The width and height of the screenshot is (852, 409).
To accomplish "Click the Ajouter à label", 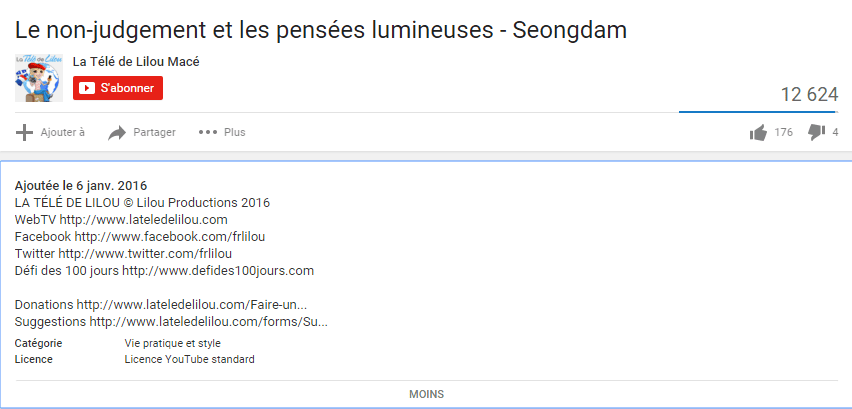I will click(62, 132).
